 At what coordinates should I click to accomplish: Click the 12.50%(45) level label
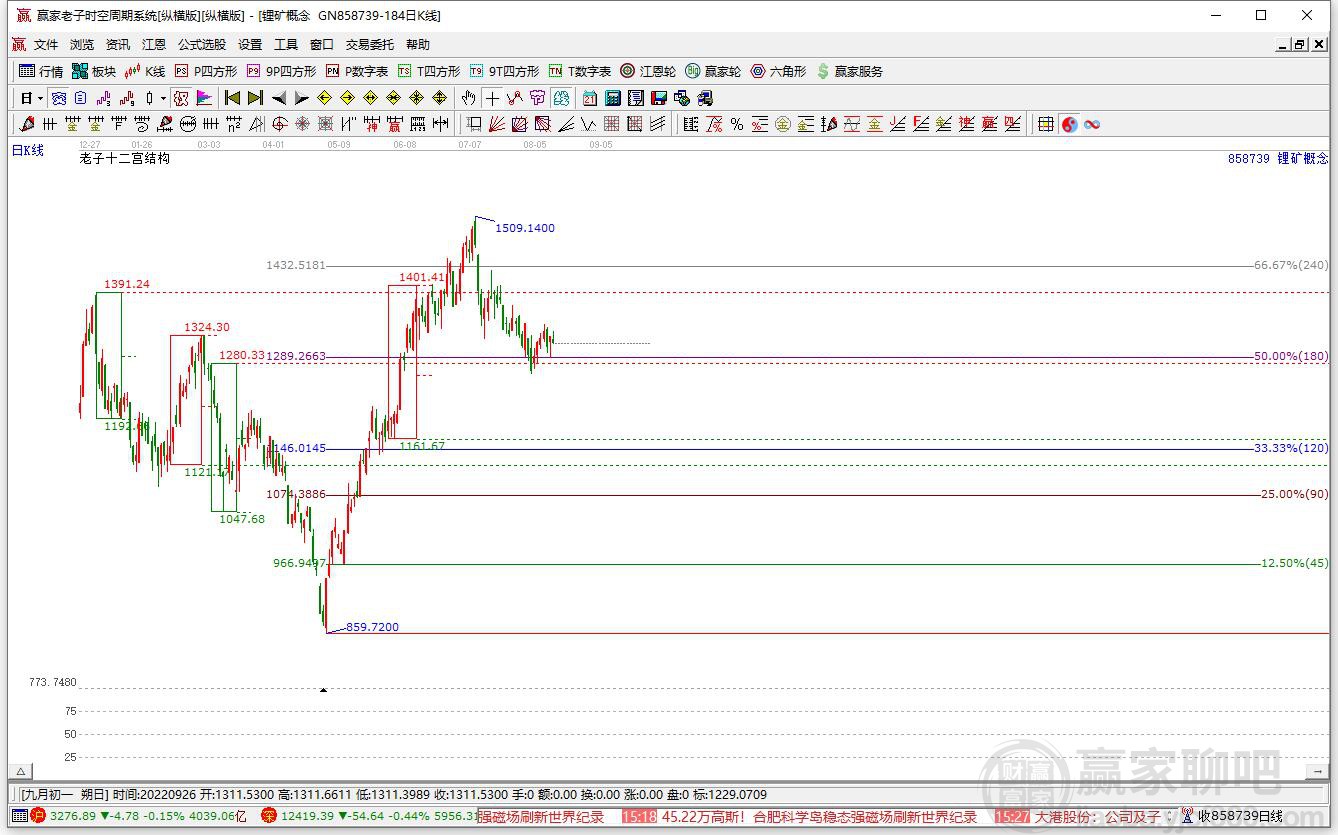click(1295, 563)
